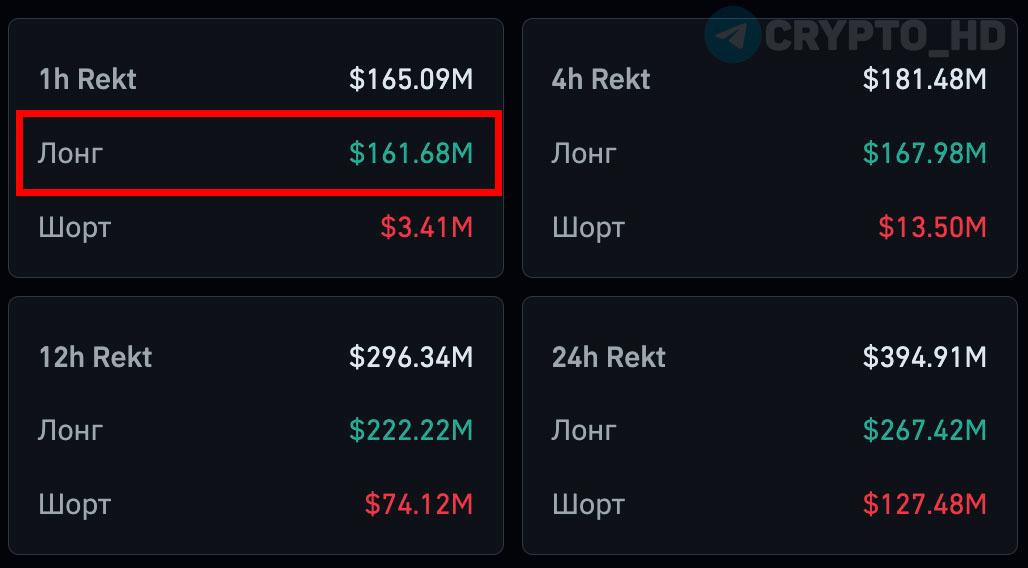The height and width of the screenshot is (568, 1028).
Task: Click the Telegram paper-plane watermark icon
Action: 732,35
